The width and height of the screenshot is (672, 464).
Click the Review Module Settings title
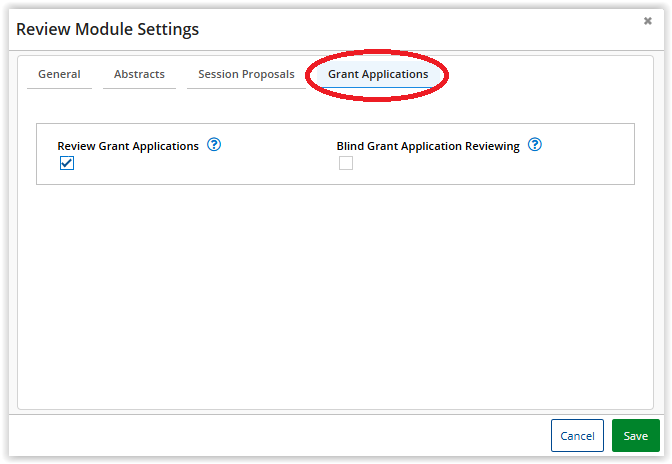[x=108, y=29]
